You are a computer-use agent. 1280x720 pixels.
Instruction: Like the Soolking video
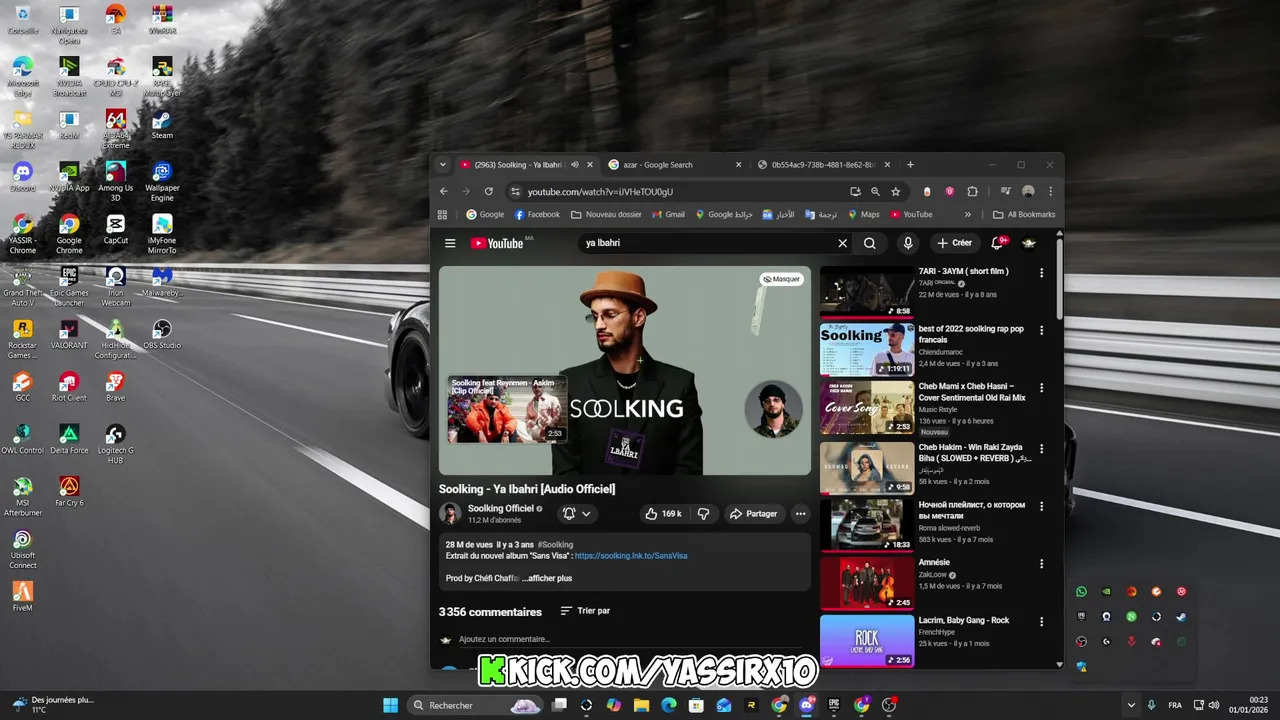(x=663, y=514)
